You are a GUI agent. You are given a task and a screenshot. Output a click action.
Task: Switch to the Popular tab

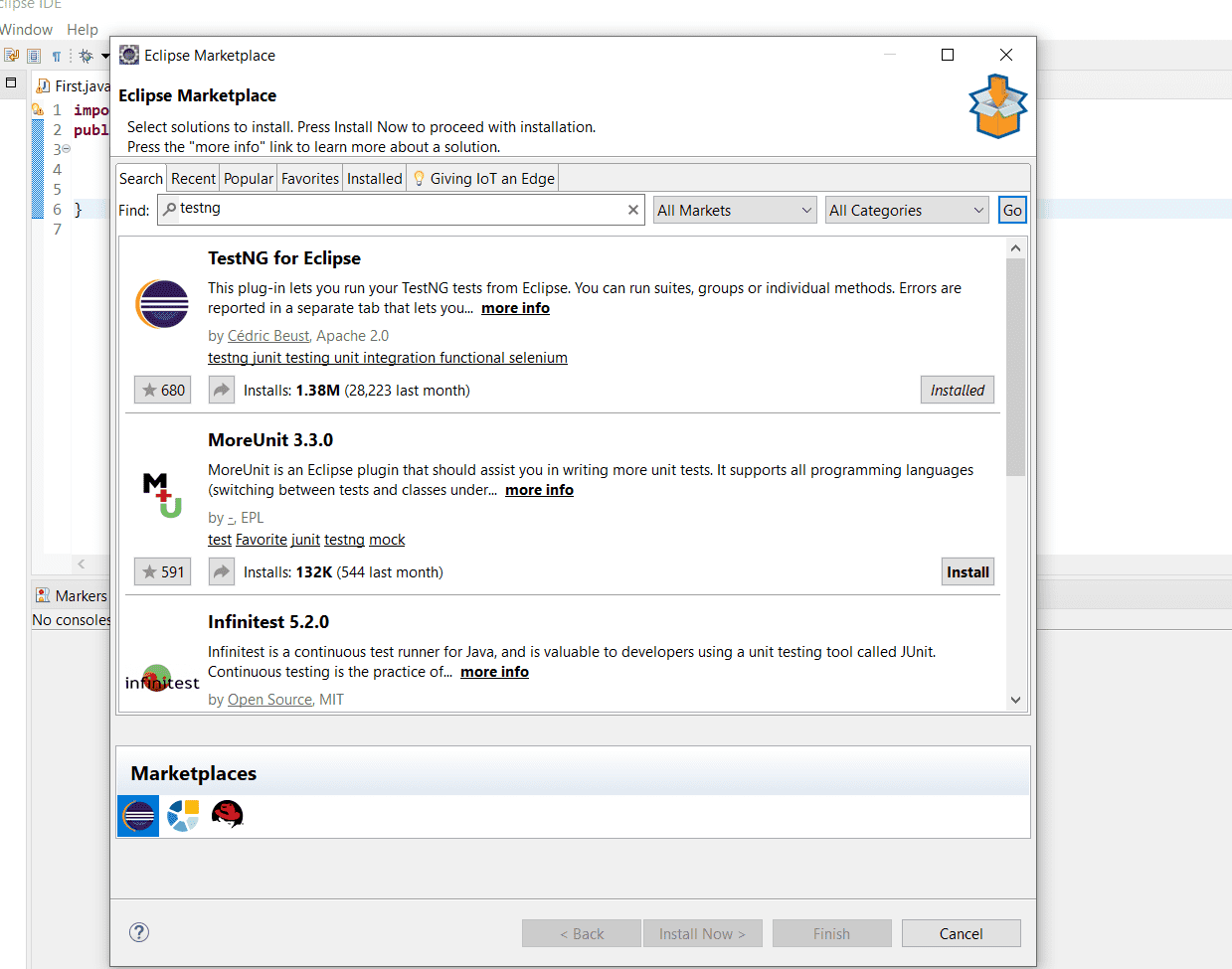pos(249,178)
